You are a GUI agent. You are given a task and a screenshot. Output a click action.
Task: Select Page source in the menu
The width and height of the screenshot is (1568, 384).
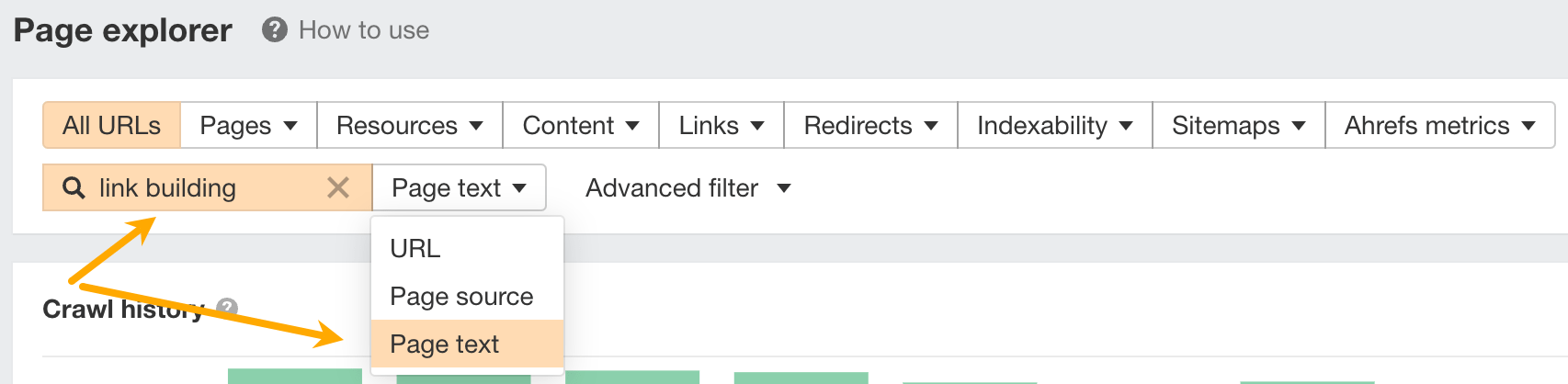[461, 297]
